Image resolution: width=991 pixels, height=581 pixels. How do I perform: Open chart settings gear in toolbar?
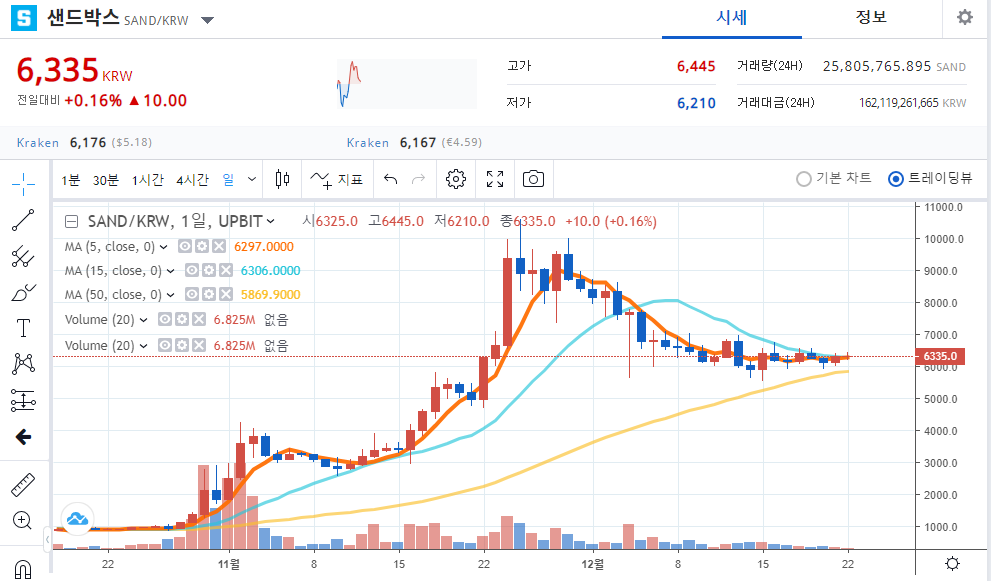tap(456, 180)
